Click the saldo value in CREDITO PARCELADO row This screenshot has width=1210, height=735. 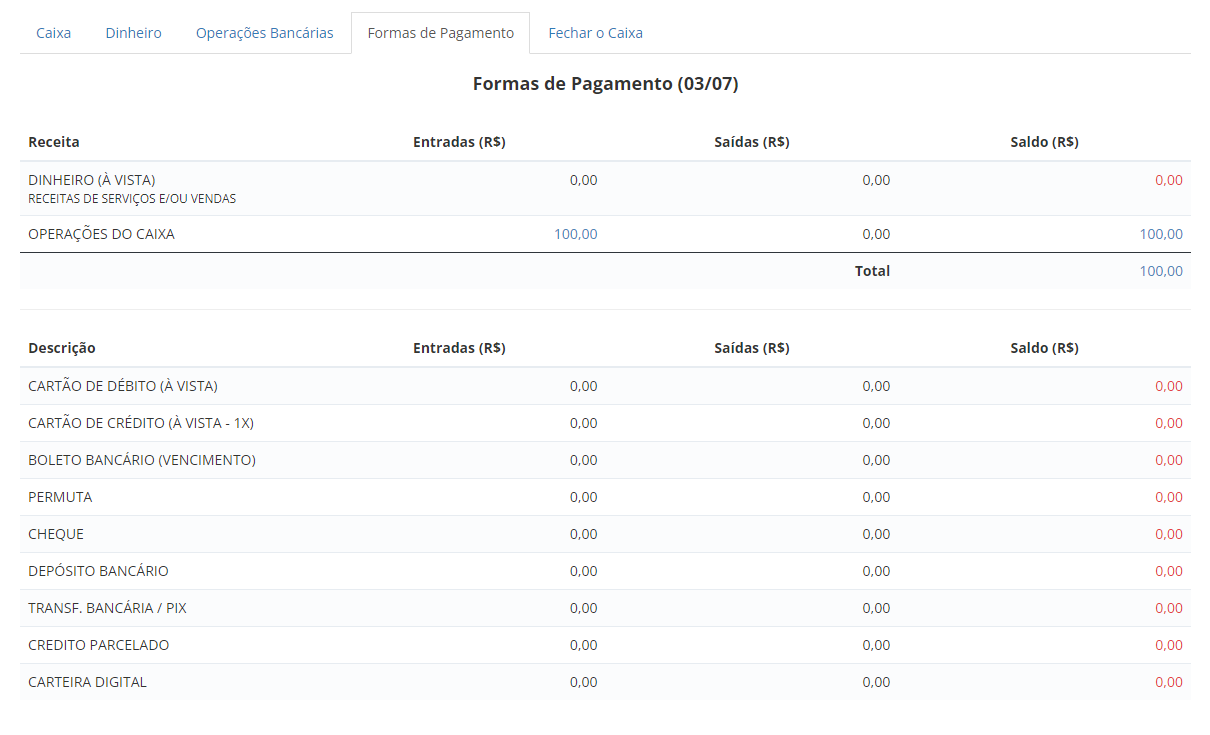1169,645
